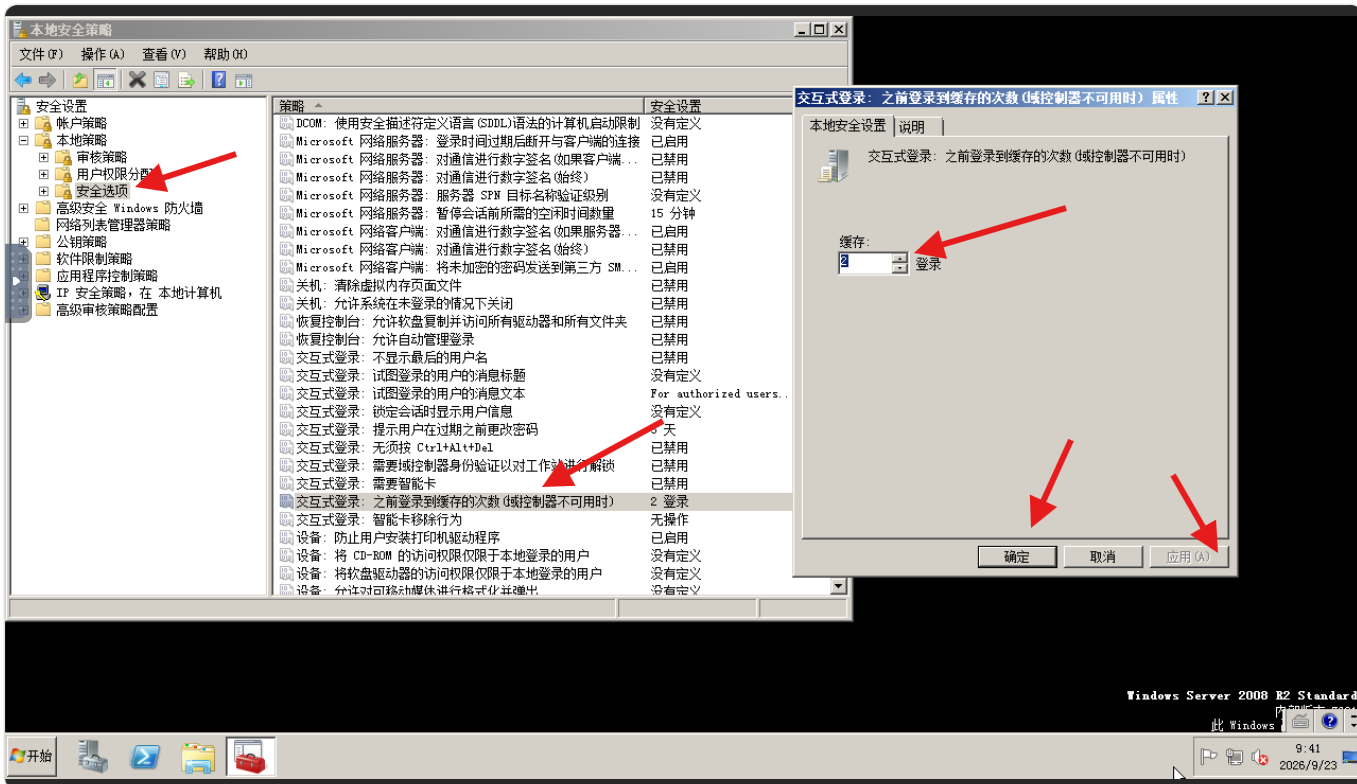The width and height of the screenshot is (1357, 784).
Task: Expand the 安全选项 tree node
Action: 44,191
